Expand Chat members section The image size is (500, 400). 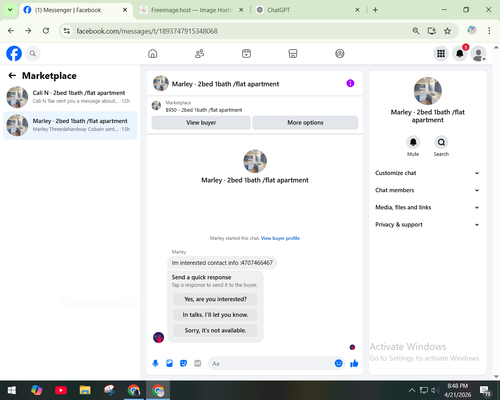pos(427,190)
